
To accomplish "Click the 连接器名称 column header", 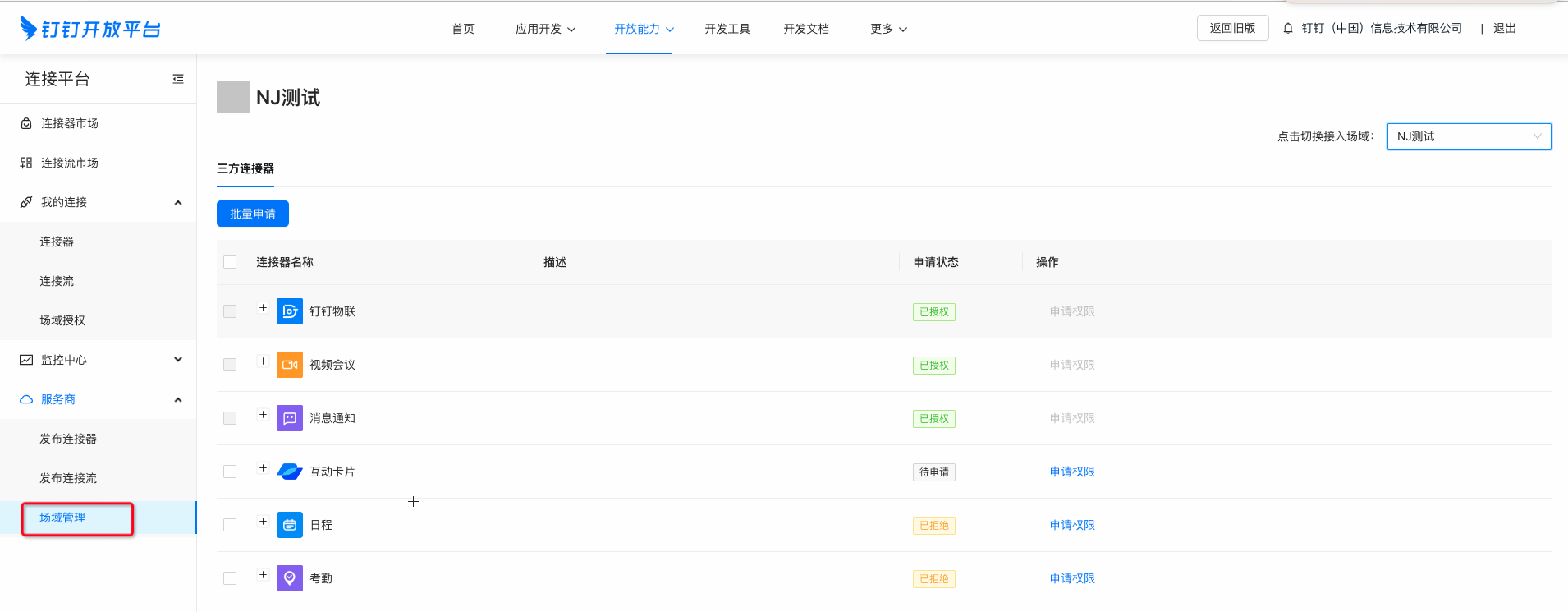I will pyautogui.click(x=285, y=262).
